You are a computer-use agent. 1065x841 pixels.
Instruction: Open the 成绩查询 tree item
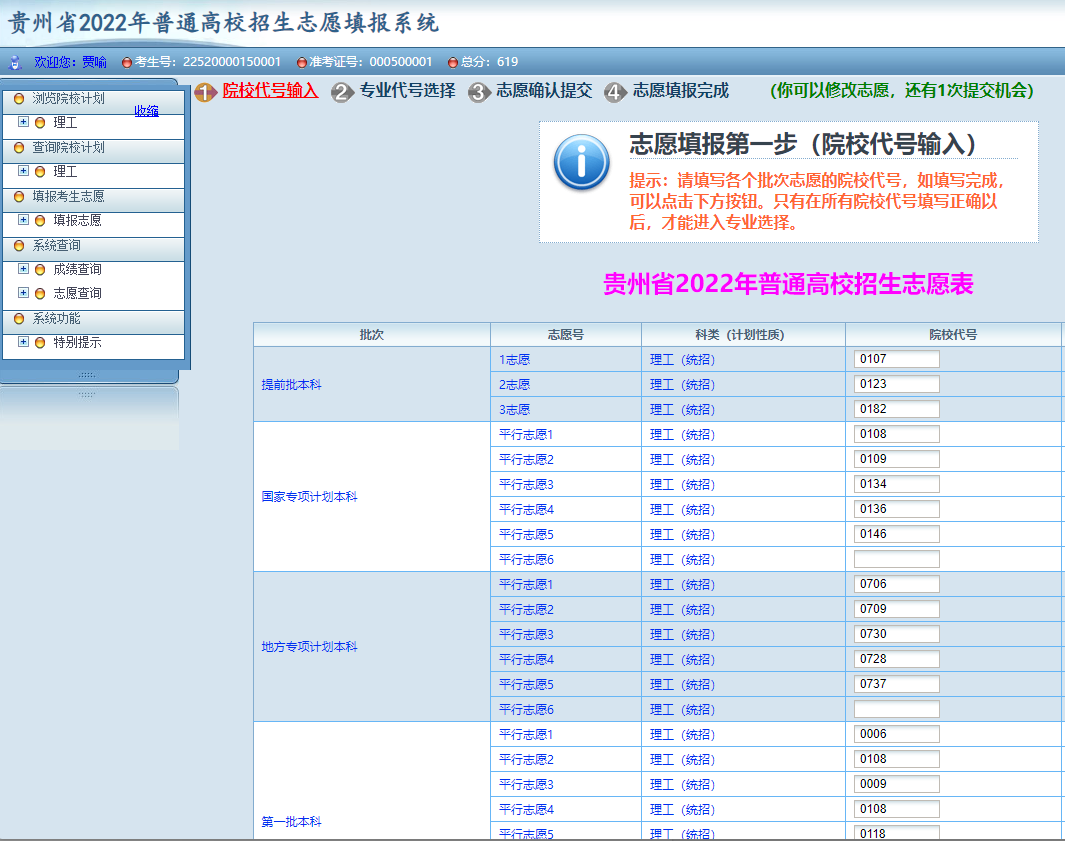77,269
